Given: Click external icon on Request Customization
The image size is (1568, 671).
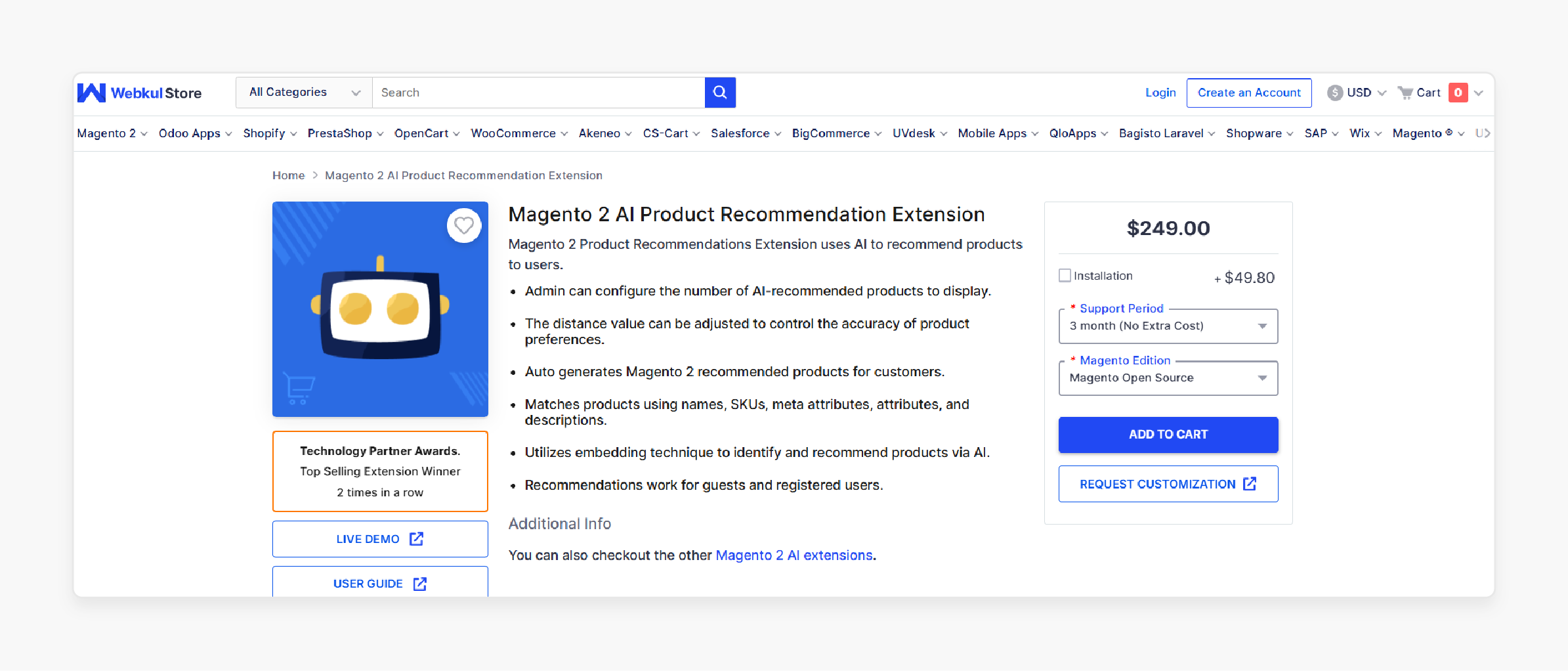Looking at the screenshot, I should pos(1250,484).
